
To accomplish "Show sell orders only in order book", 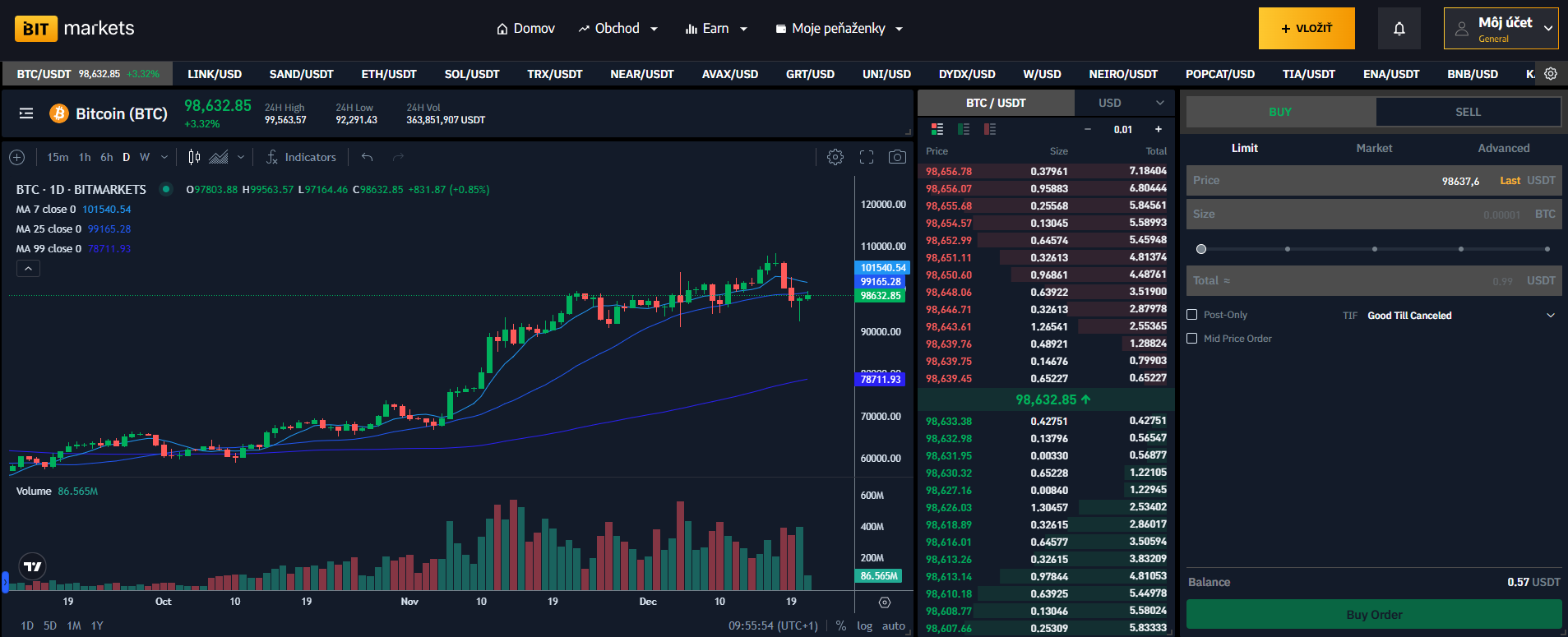I will [x=990, y=129].
